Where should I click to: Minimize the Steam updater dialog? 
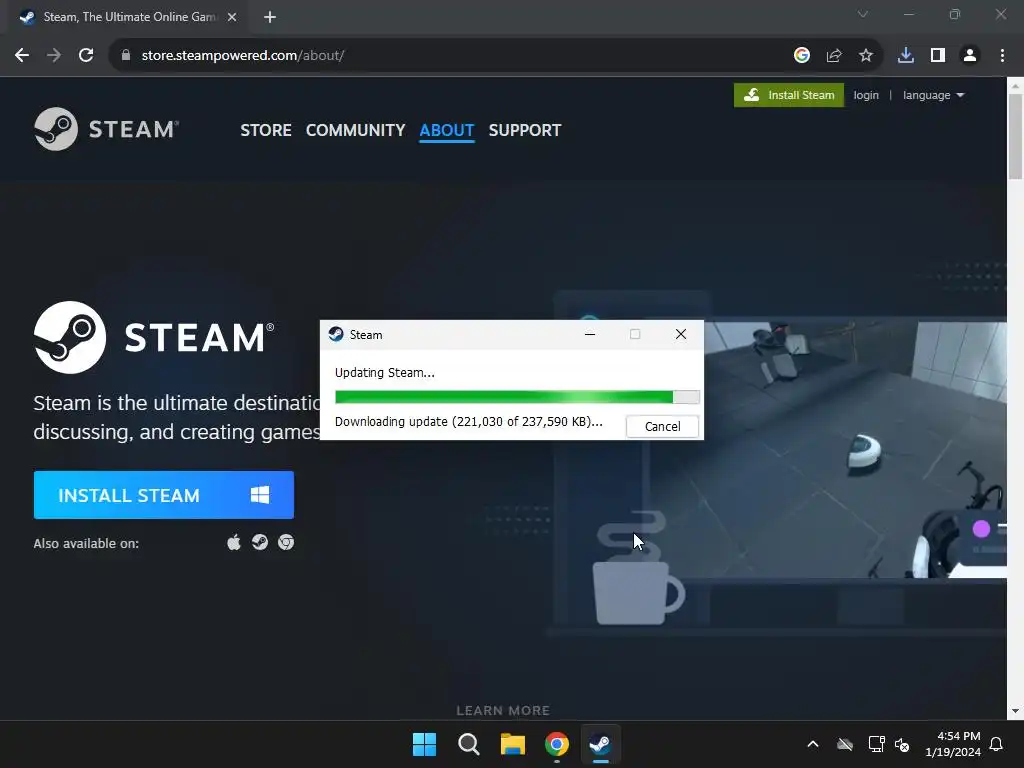coord(590,334)
